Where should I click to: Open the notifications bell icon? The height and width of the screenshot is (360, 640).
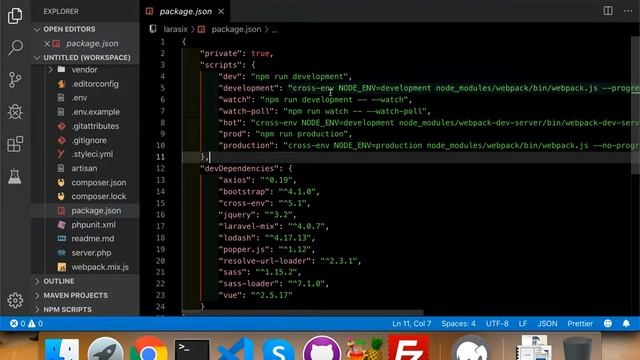point(626,323)
